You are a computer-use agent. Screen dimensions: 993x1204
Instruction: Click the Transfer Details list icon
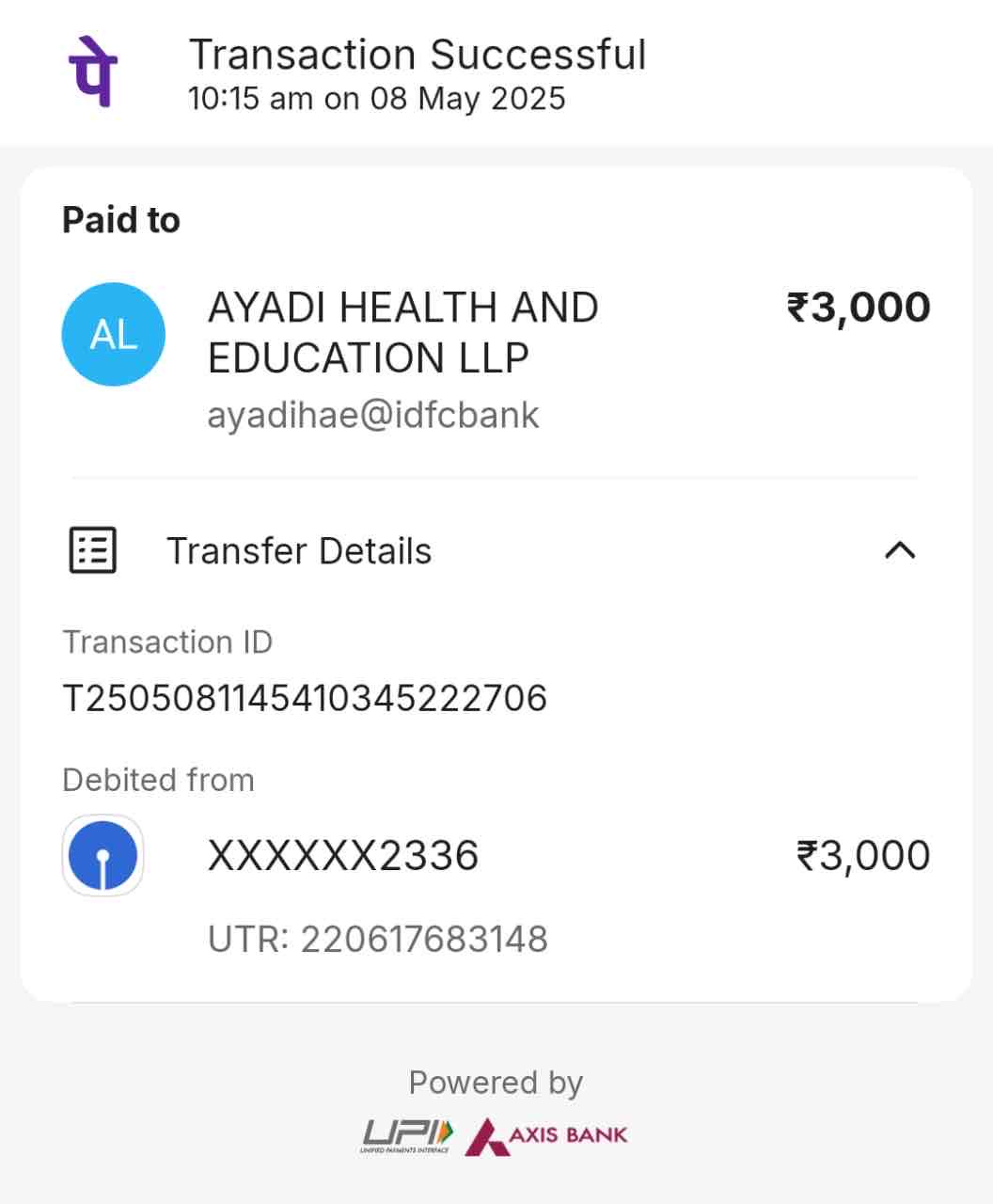(93, 550)
